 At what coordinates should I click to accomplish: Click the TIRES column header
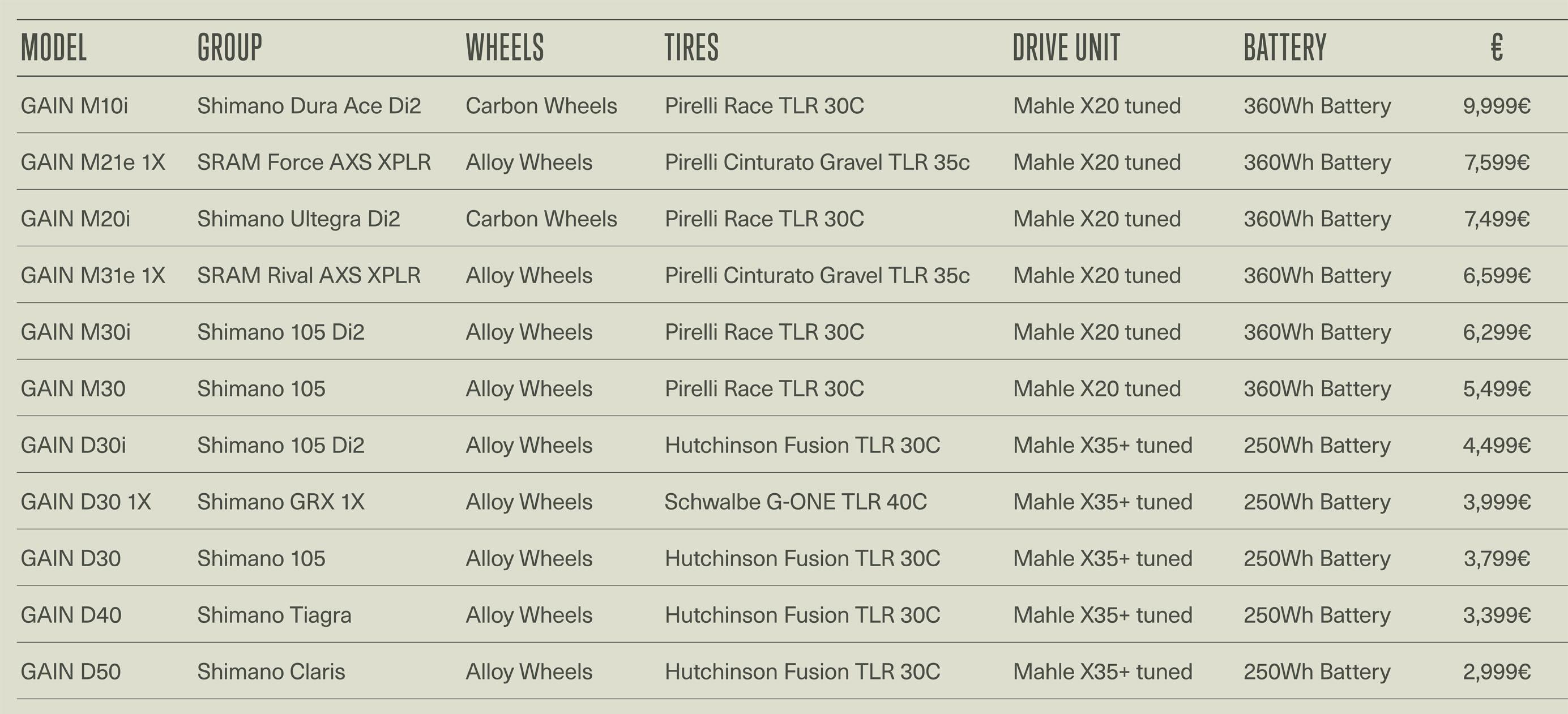pos(691,48)
